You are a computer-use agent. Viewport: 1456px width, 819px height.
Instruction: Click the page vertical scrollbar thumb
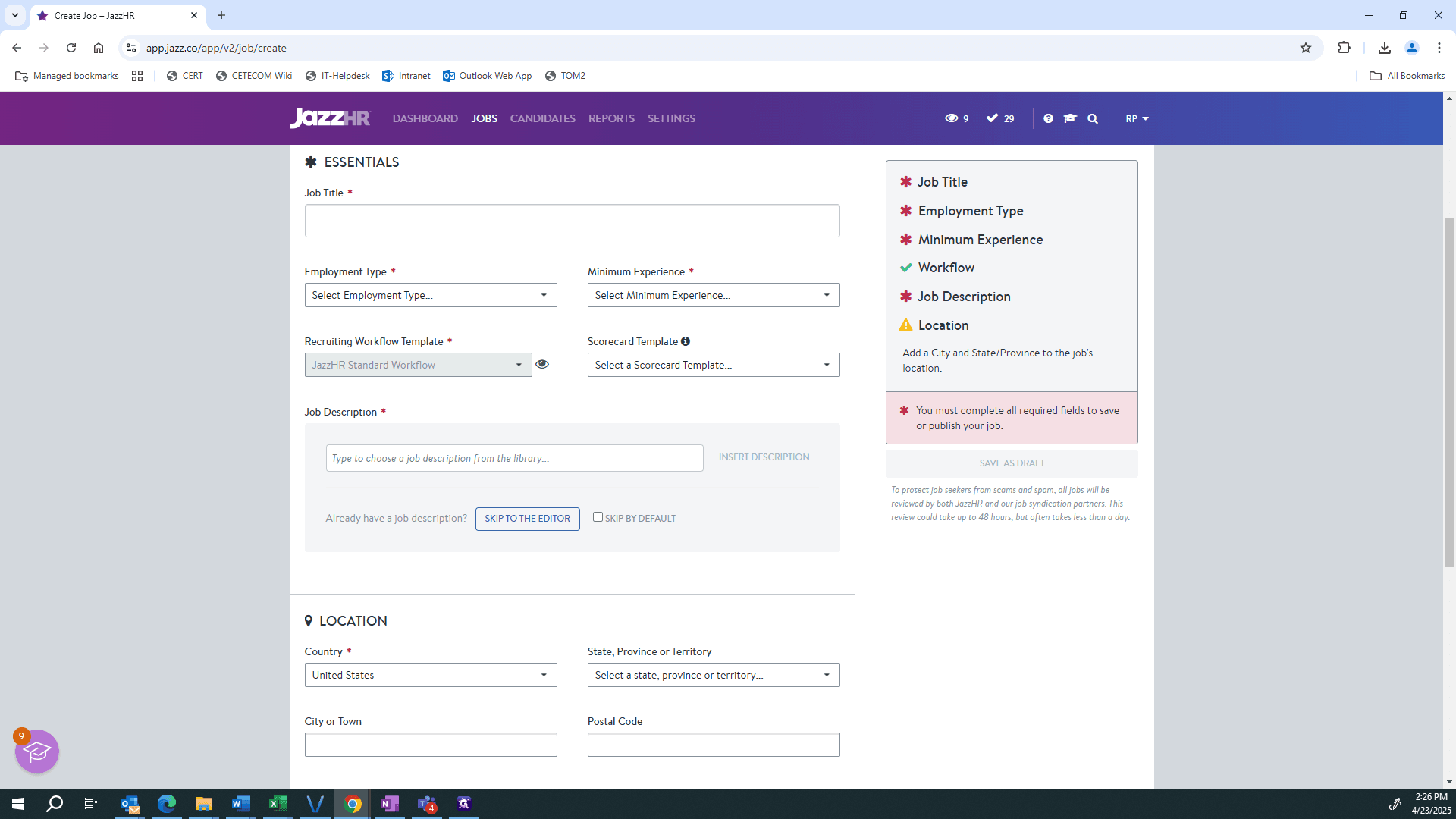point(1449,392)
